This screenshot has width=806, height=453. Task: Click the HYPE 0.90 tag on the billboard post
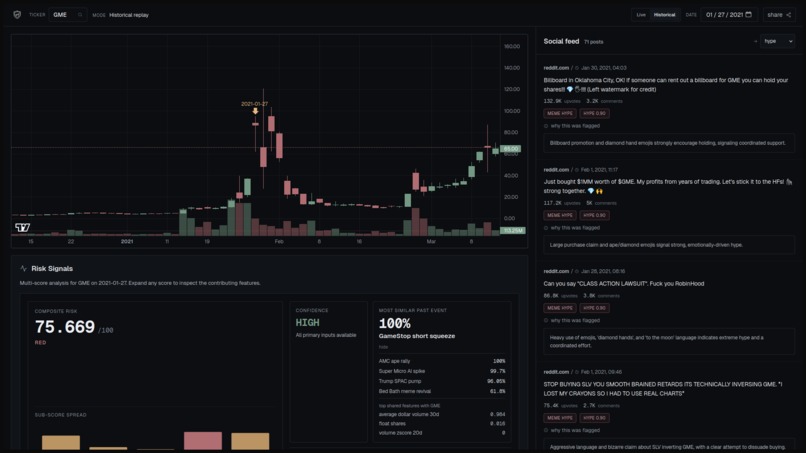tap(595, 113)
